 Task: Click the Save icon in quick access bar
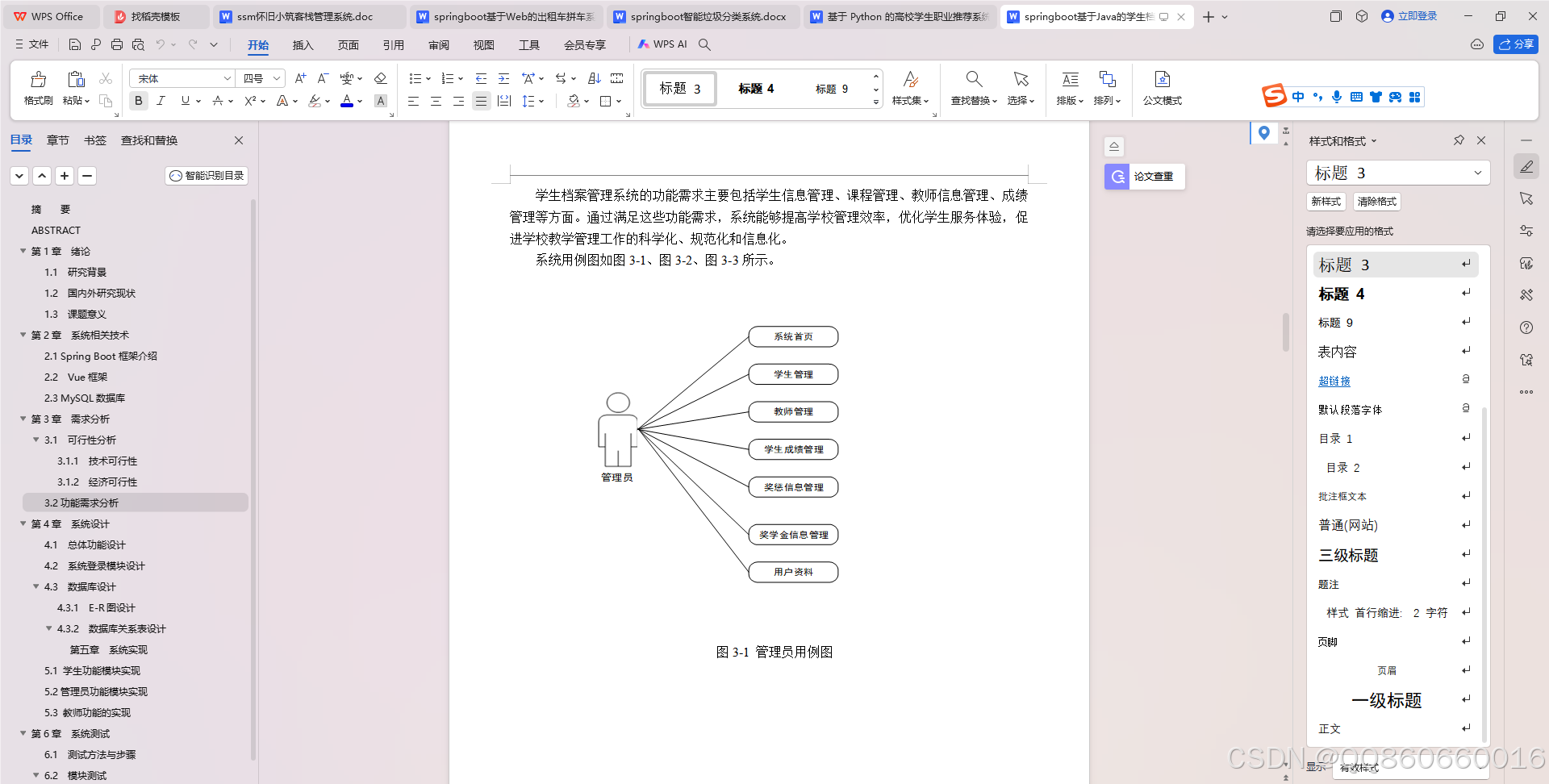(x=75, y=44)
